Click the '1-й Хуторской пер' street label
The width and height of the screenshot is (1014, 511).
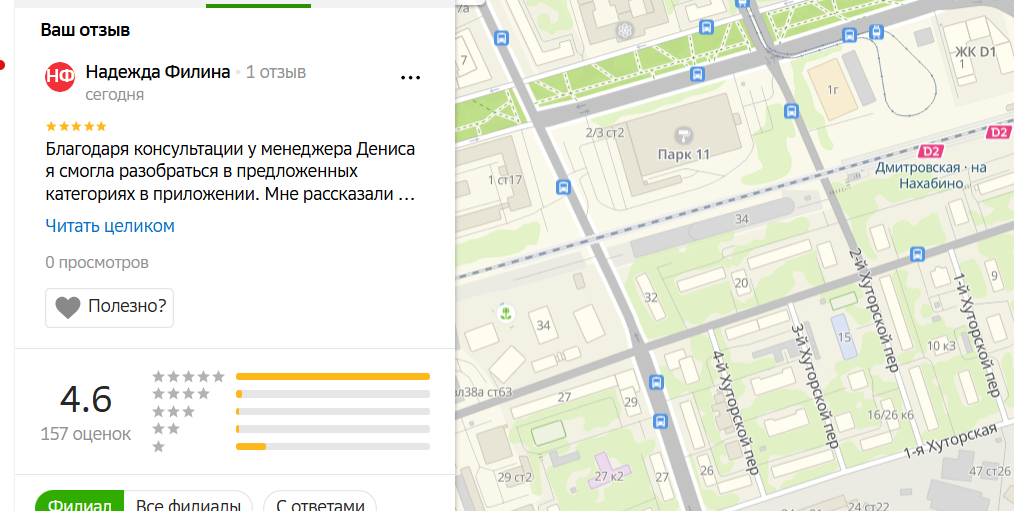pos(976,334)
